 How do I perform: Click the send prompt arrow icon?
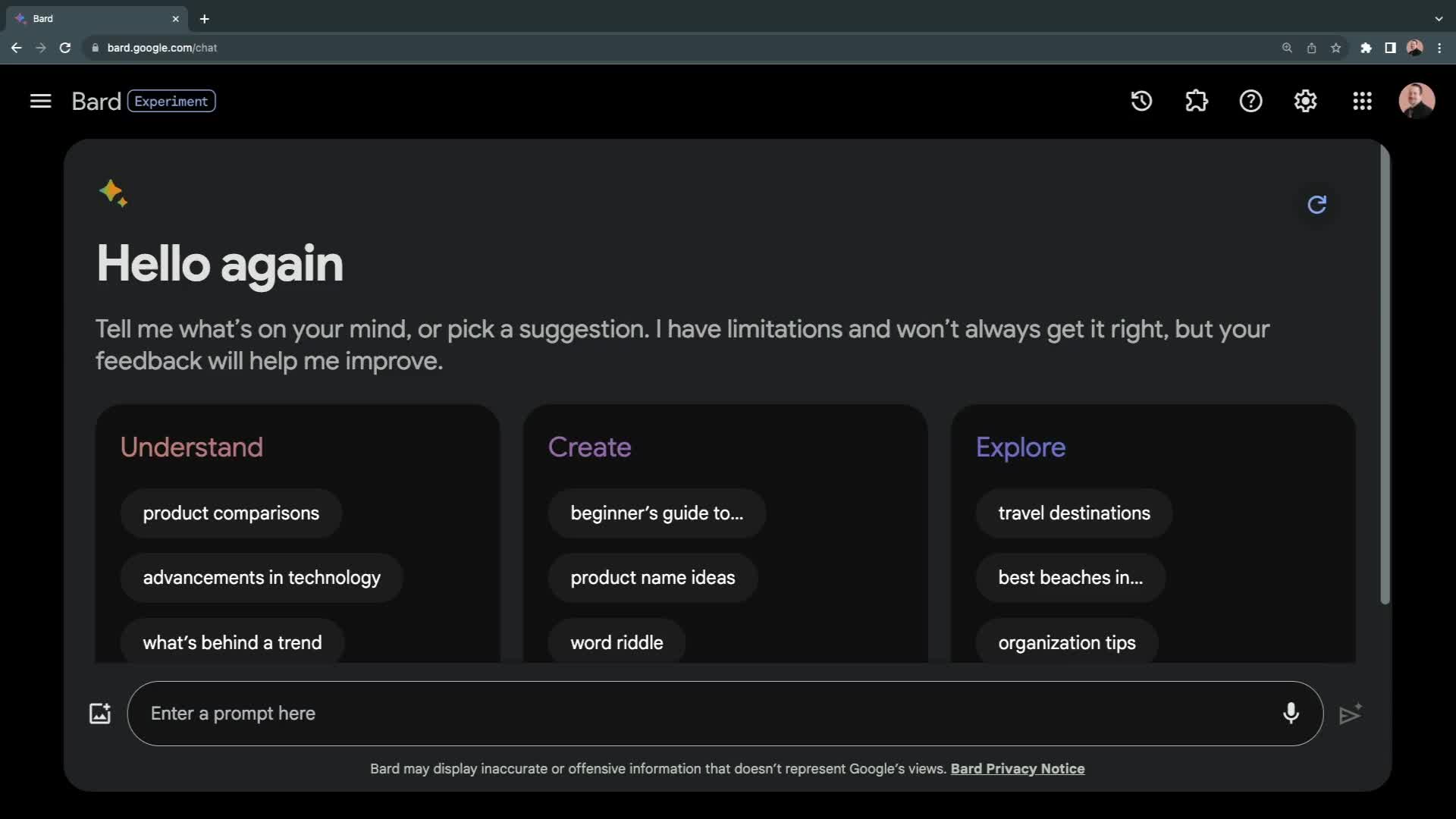[x=1350, y=714]
